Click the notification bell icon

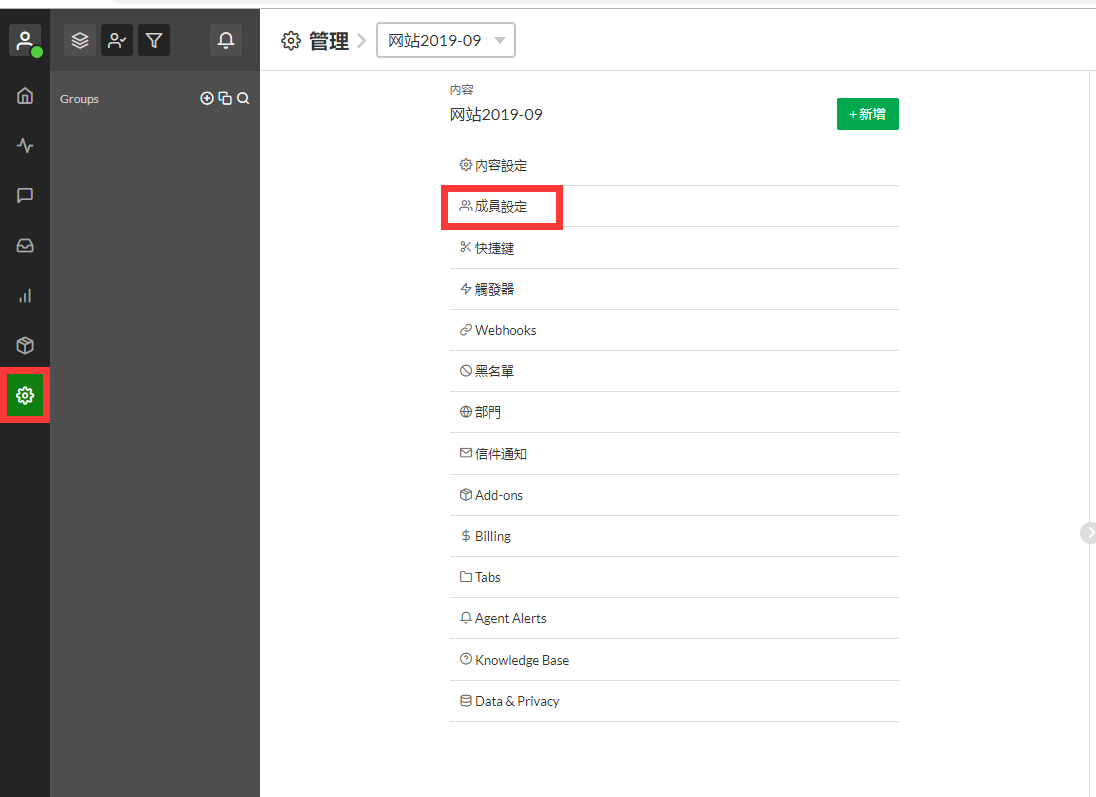[226, 40]
